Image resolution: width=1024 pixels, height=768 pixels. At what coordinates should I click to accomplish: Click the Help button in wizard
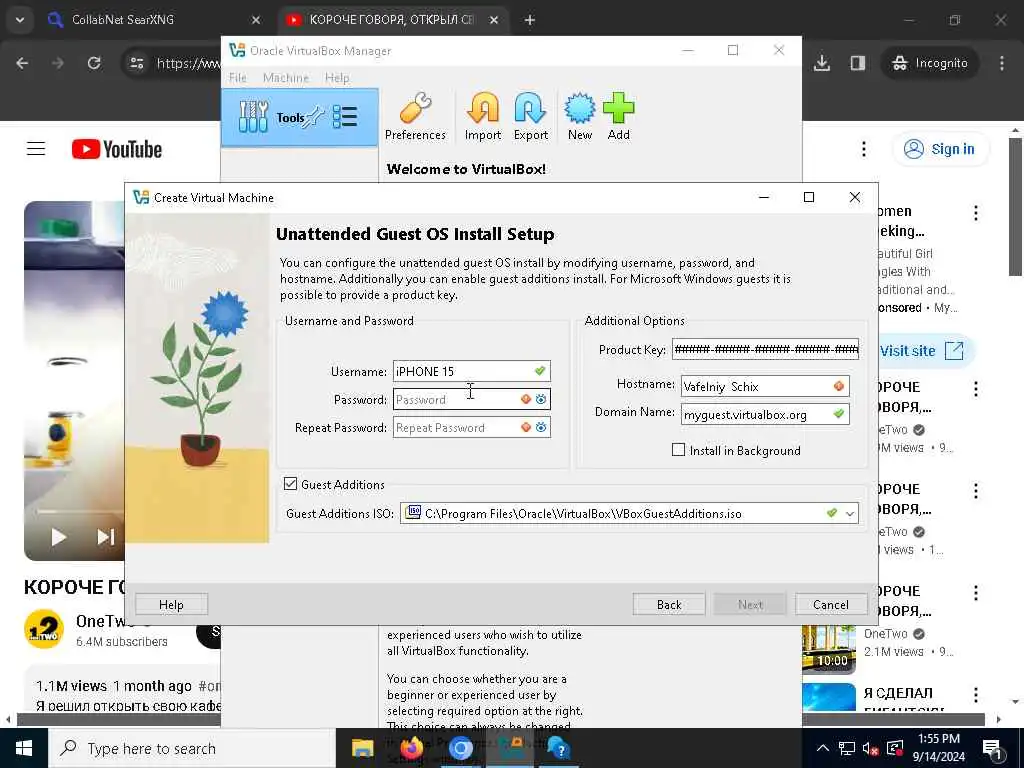171,604
